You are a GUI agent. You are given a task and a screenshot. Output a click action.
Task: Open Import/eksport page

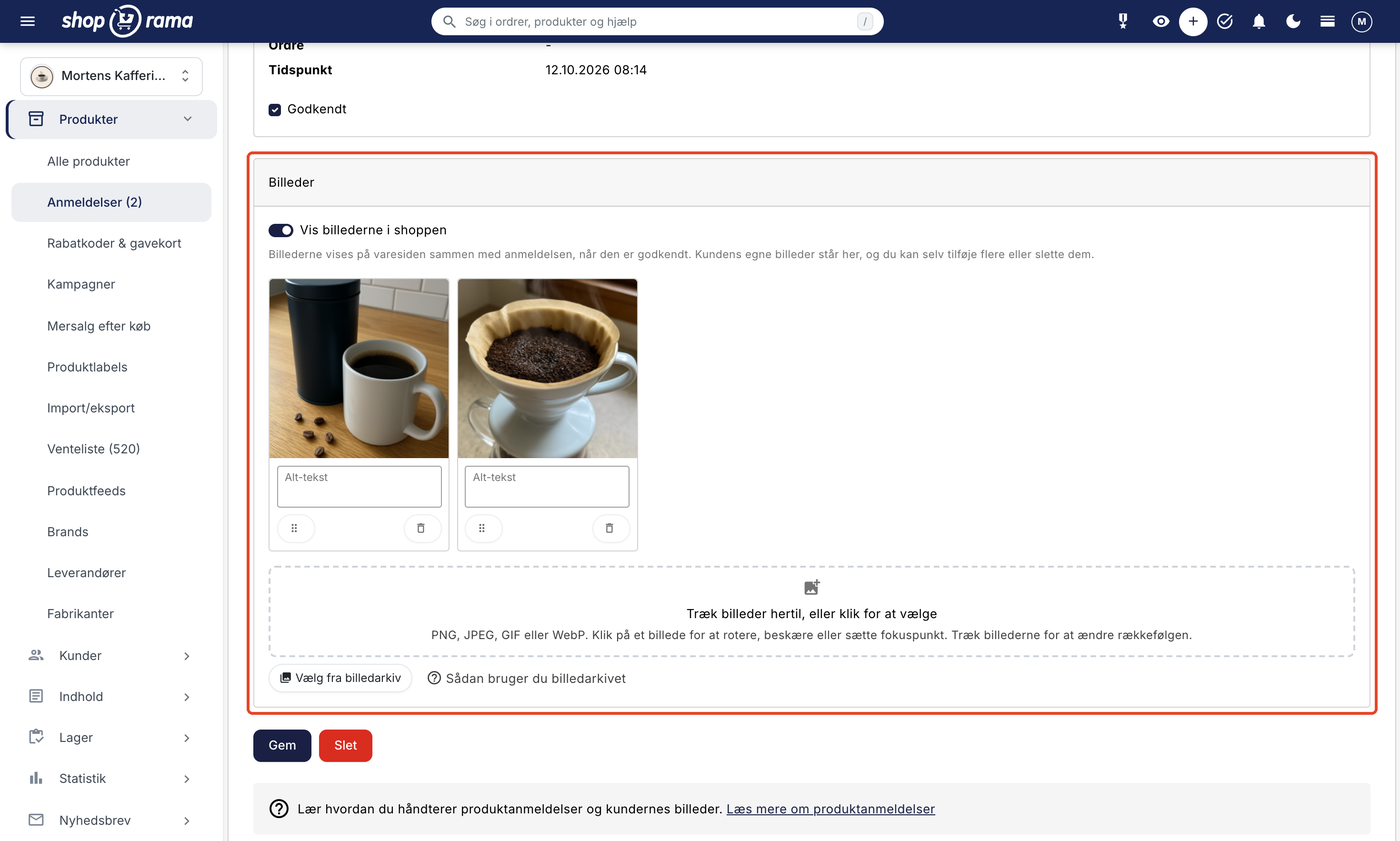[91, 408]
